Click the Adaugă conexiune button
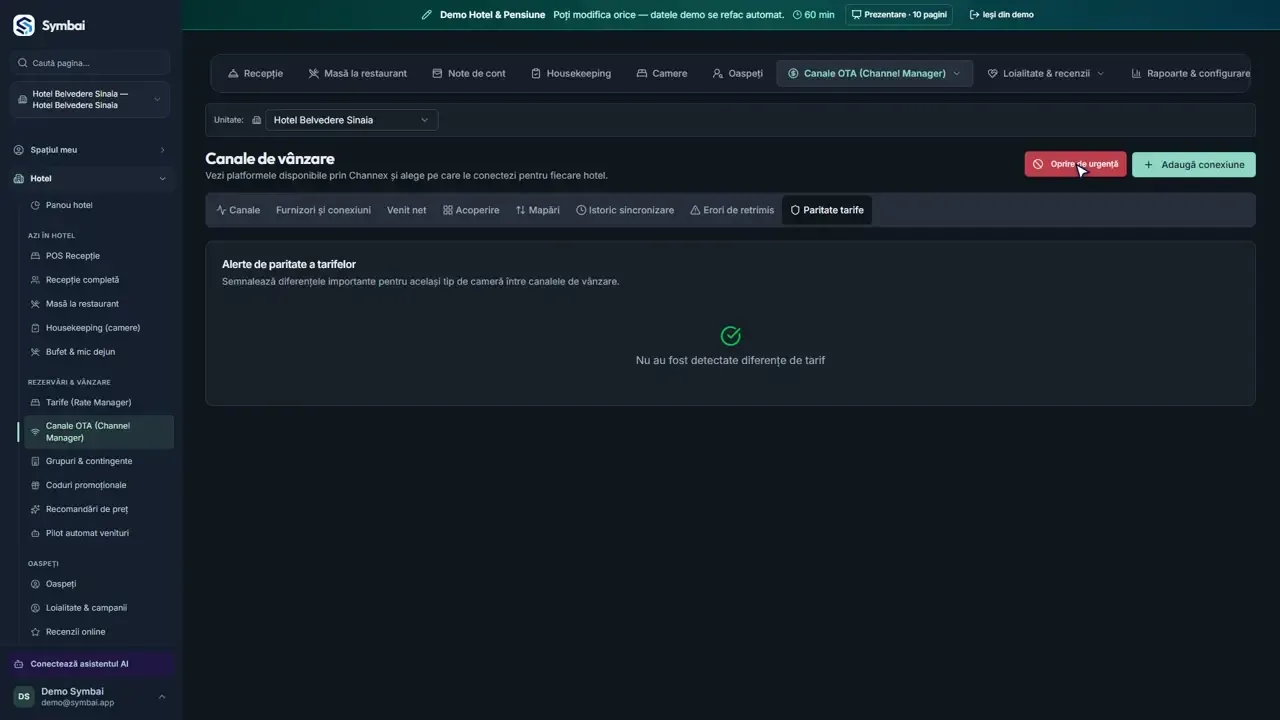The height and width of the screenshot is (720, 1280). point(1193,164)
